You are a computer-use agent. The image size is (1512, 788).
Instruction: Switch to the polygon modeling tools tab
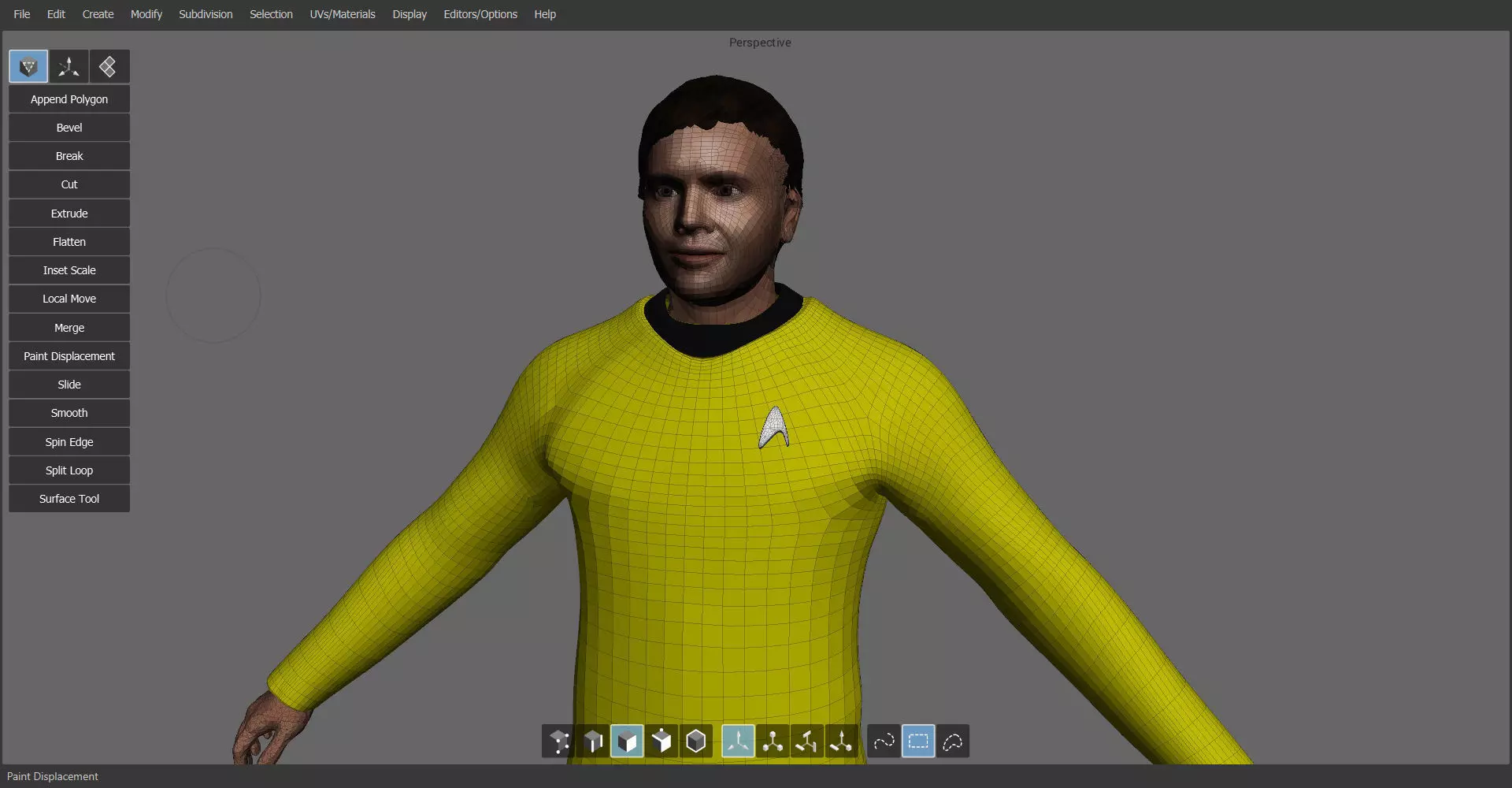28,67
